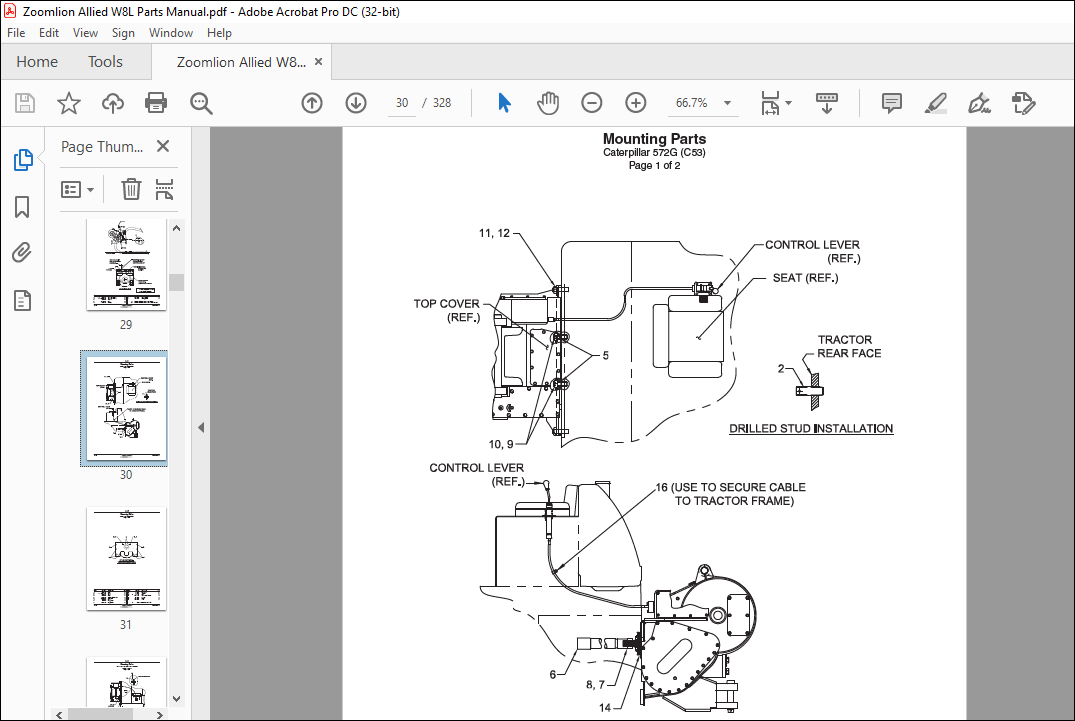Switch to scrolling read mode icon
The width and height of the screenshot is (1075, 721).
[827, 103]
